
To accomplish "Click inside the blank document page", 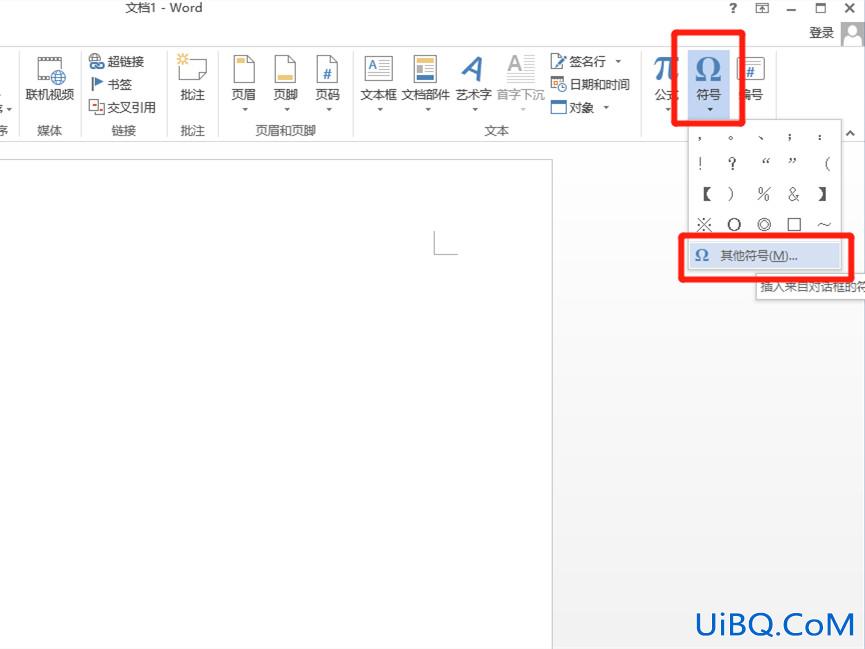I will (x=276, y=403).
